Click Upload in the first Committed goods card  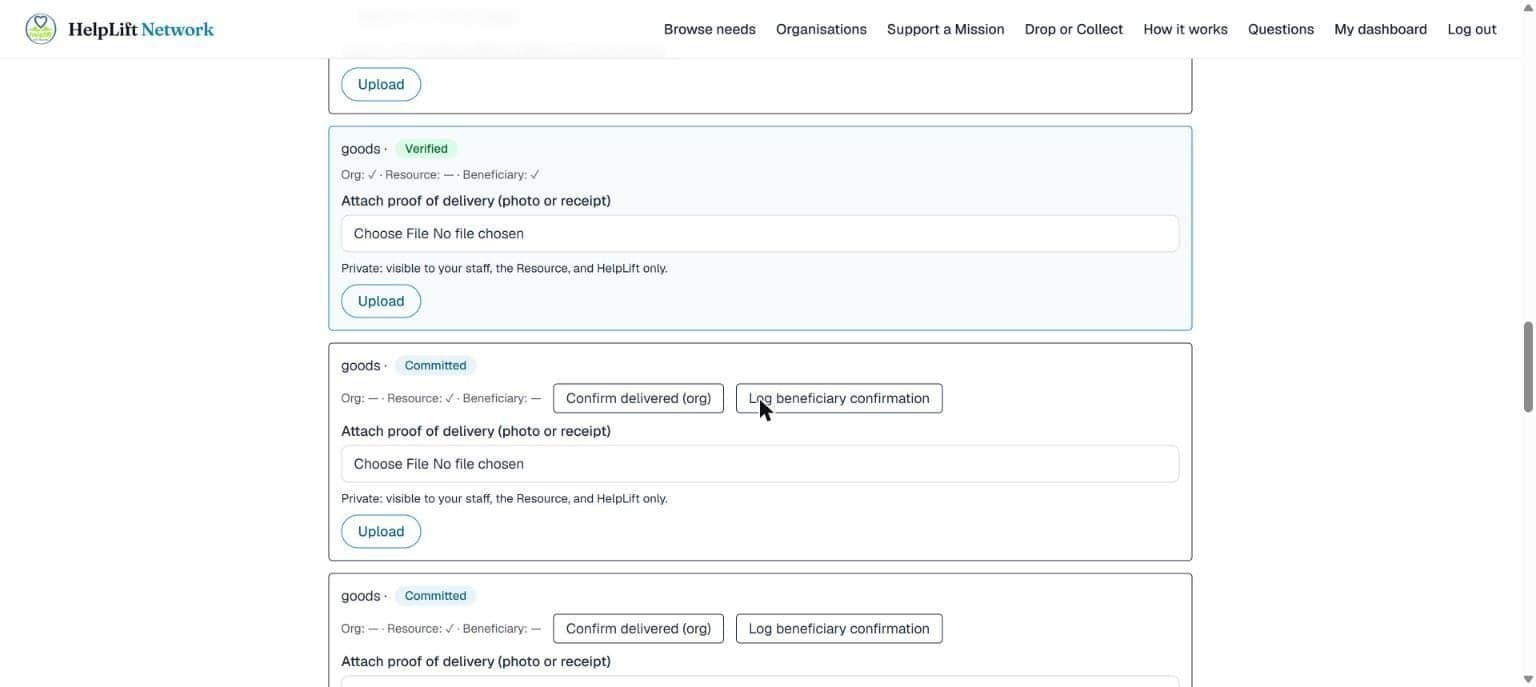381,531
